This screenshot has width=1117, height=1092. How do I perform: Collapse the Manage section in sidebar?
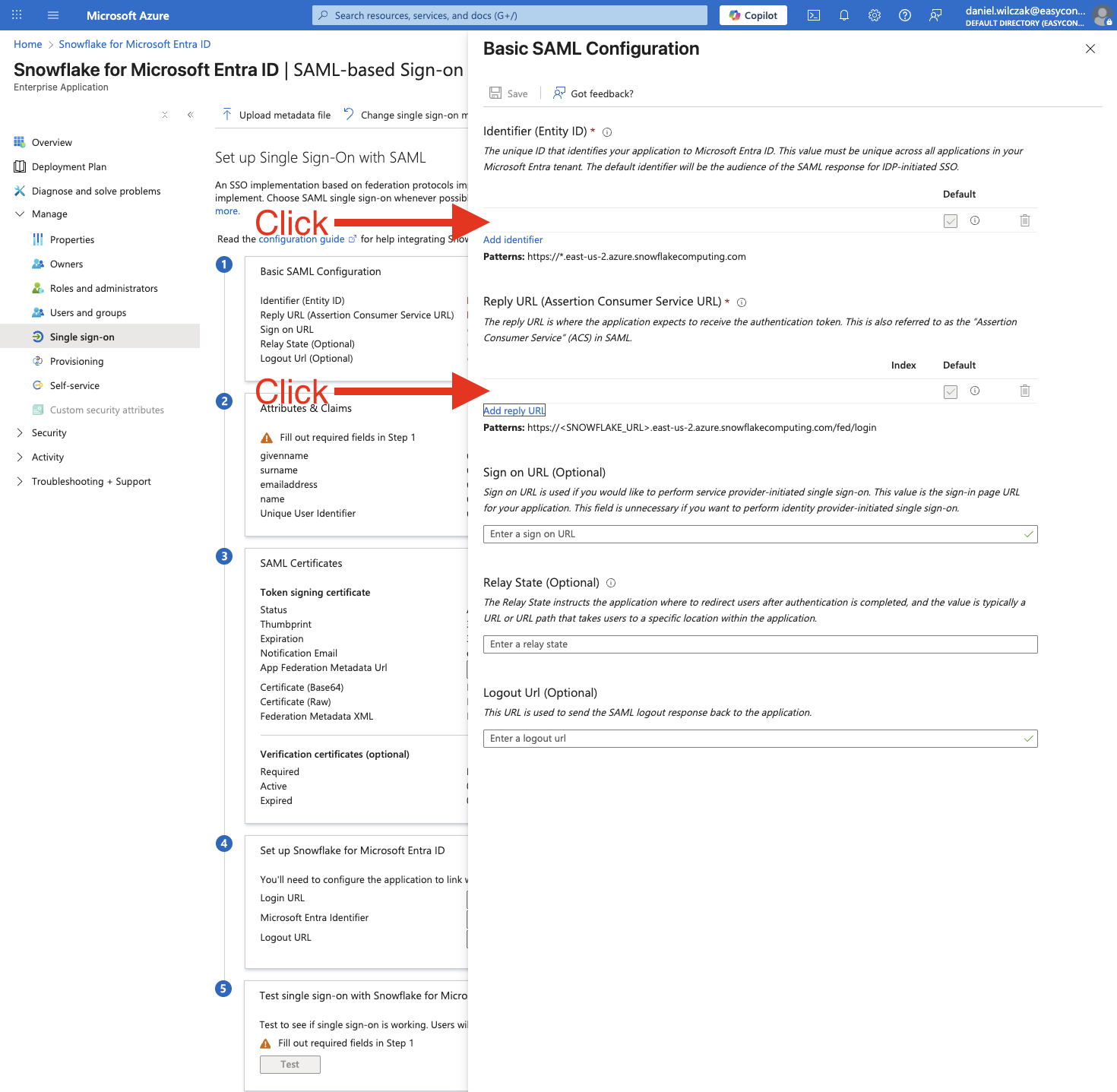(20, 214)
